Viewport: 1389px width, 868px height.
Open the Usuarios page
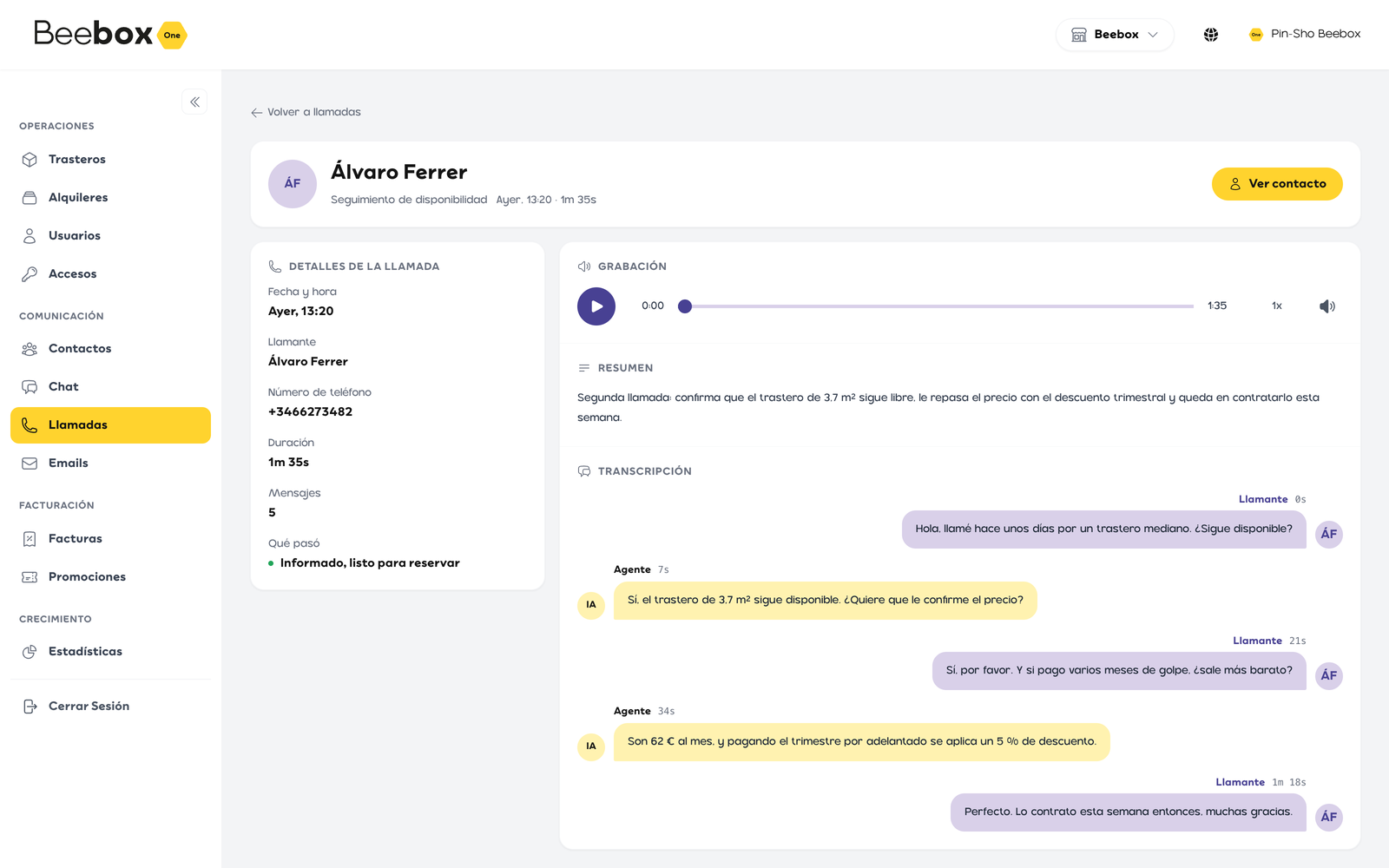click(110, 235)
